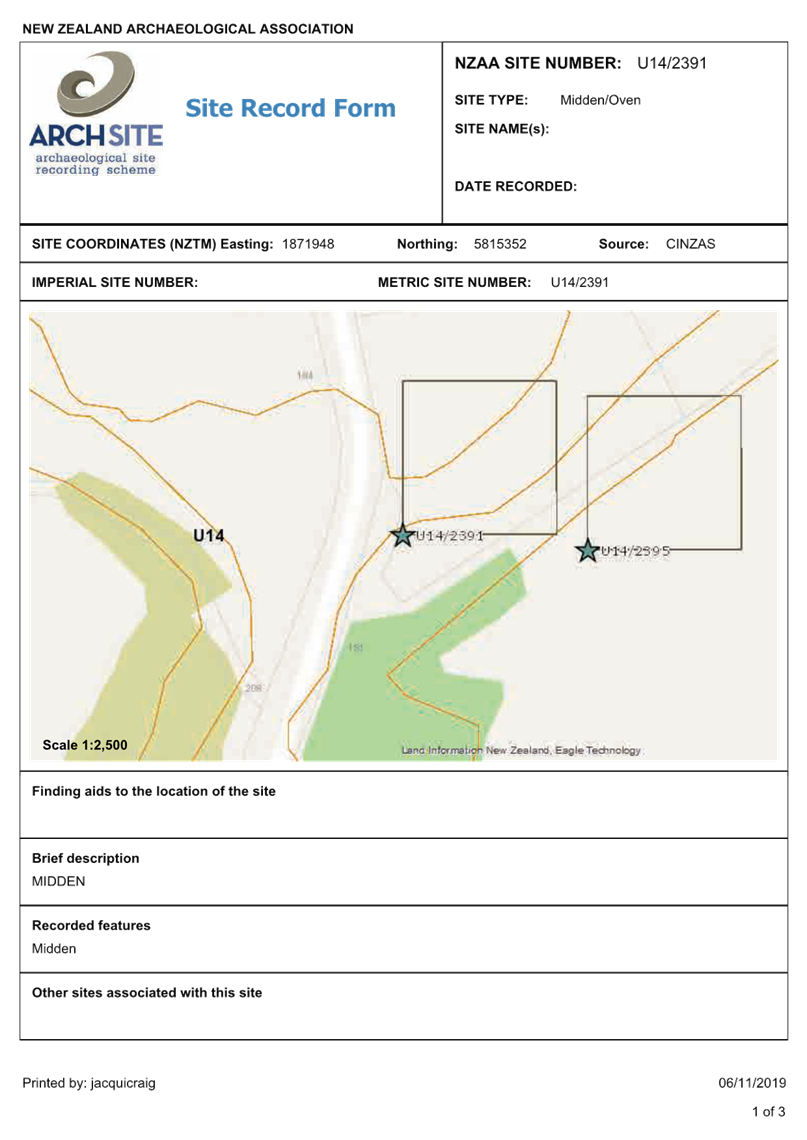
Task: Select the Easting coordinate value
Action: coord(308,244)
